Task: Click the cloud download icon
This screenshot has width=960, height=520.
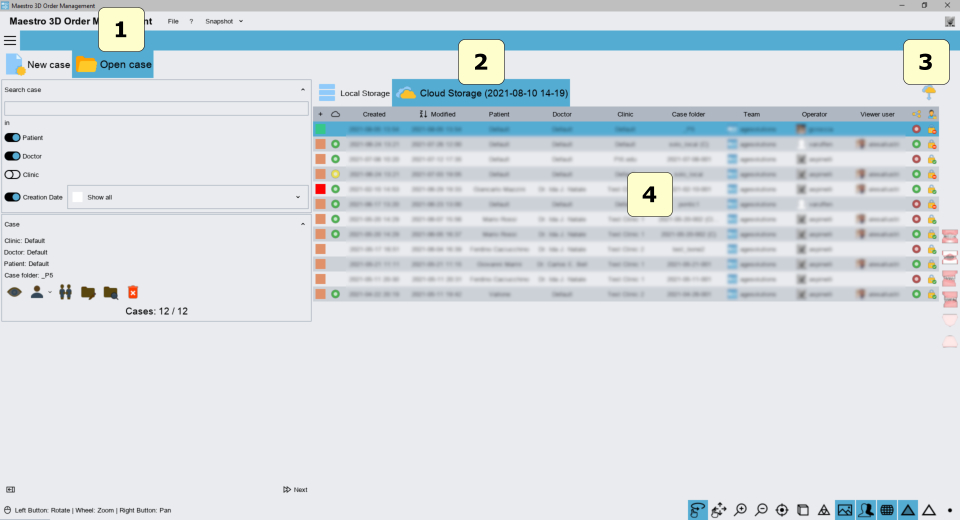Action: 929,92
